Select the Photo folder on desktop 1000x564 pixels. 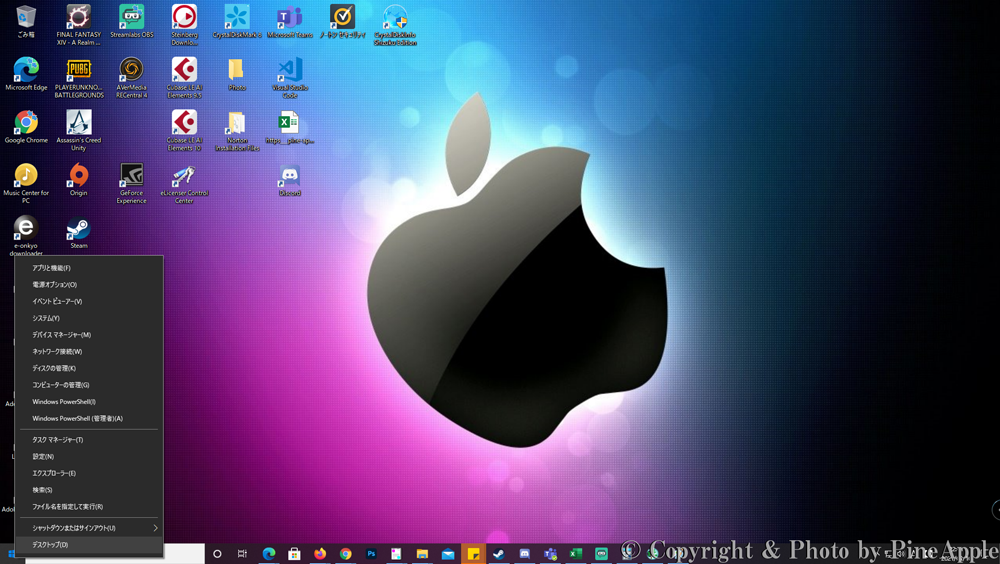[236, 71]
